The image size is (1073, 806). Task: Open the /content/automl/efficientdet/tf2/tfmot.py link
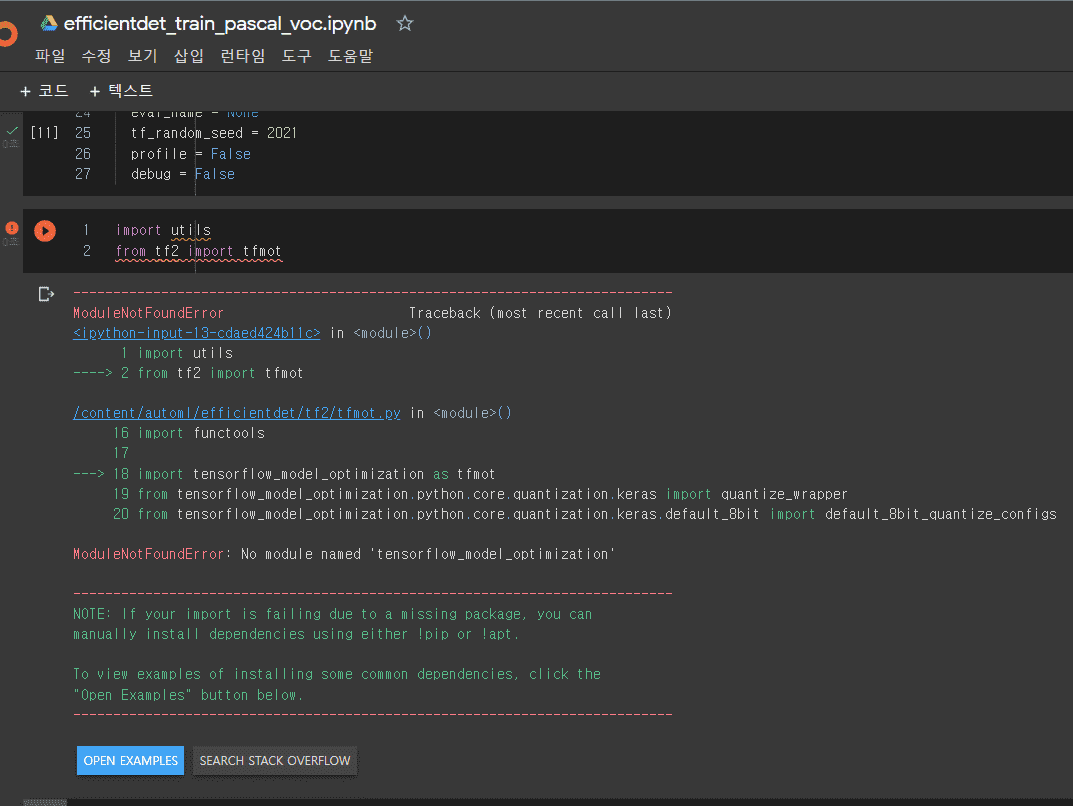[237, 413]
